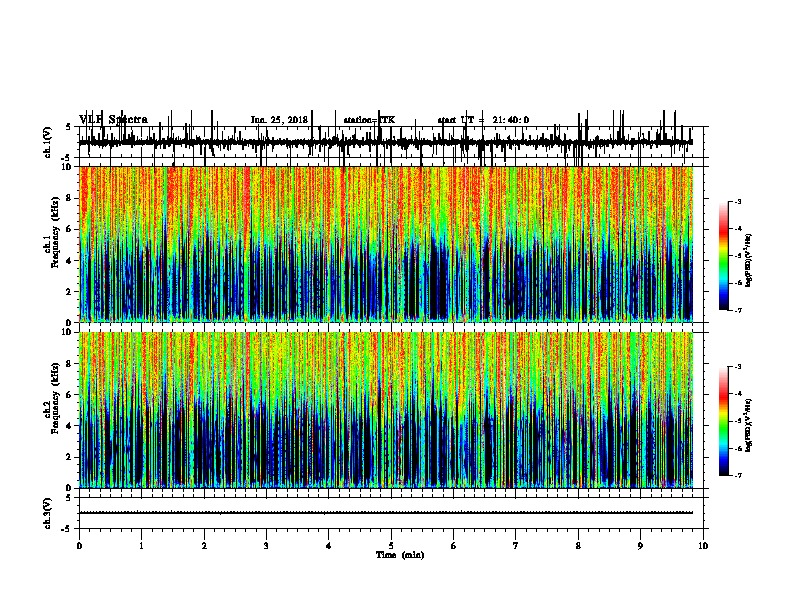Click the "ch.3(V)" axis label
The width and height of the screenshot is (792, 612).
point(48,513)
